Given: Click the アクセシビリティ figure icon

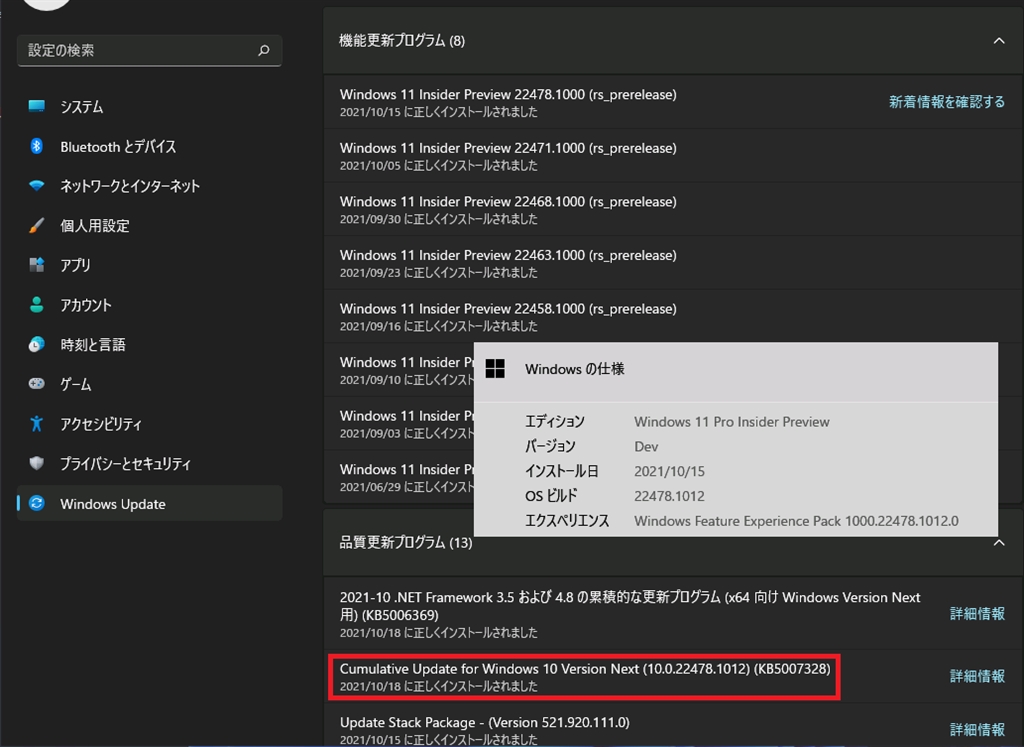Looking at the screenshot, I should point(37,424).
